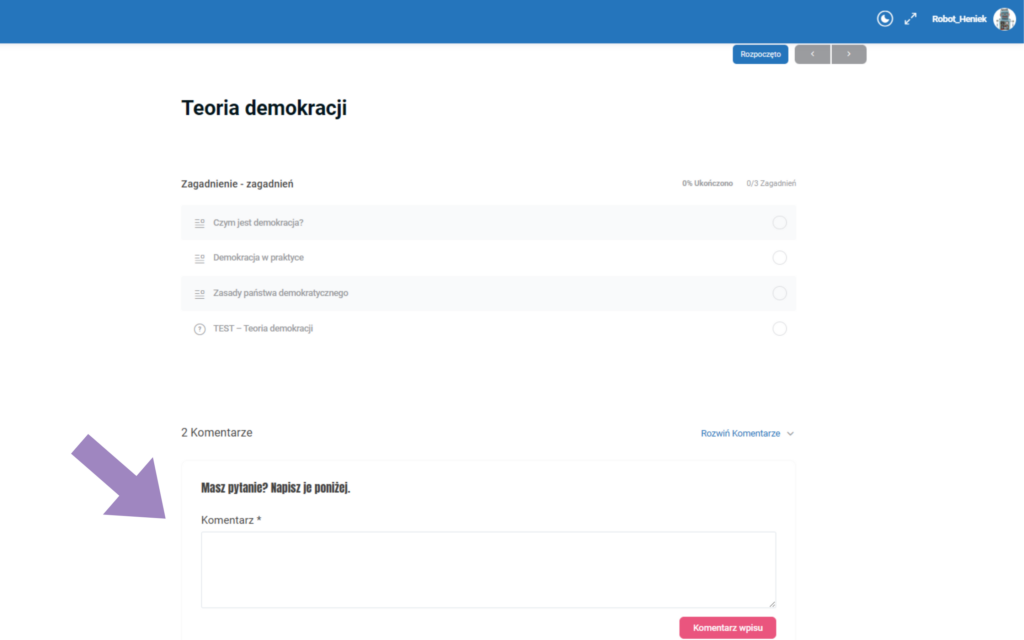
Task: Click lesson icon beside Demokracja w praktyce
Action: pos(199,258)
